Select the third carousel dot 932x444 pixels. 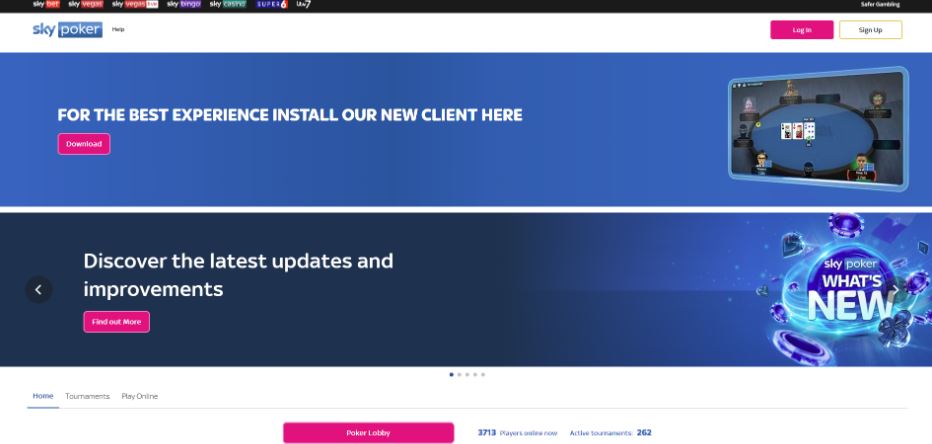click(x=467, y=374)
